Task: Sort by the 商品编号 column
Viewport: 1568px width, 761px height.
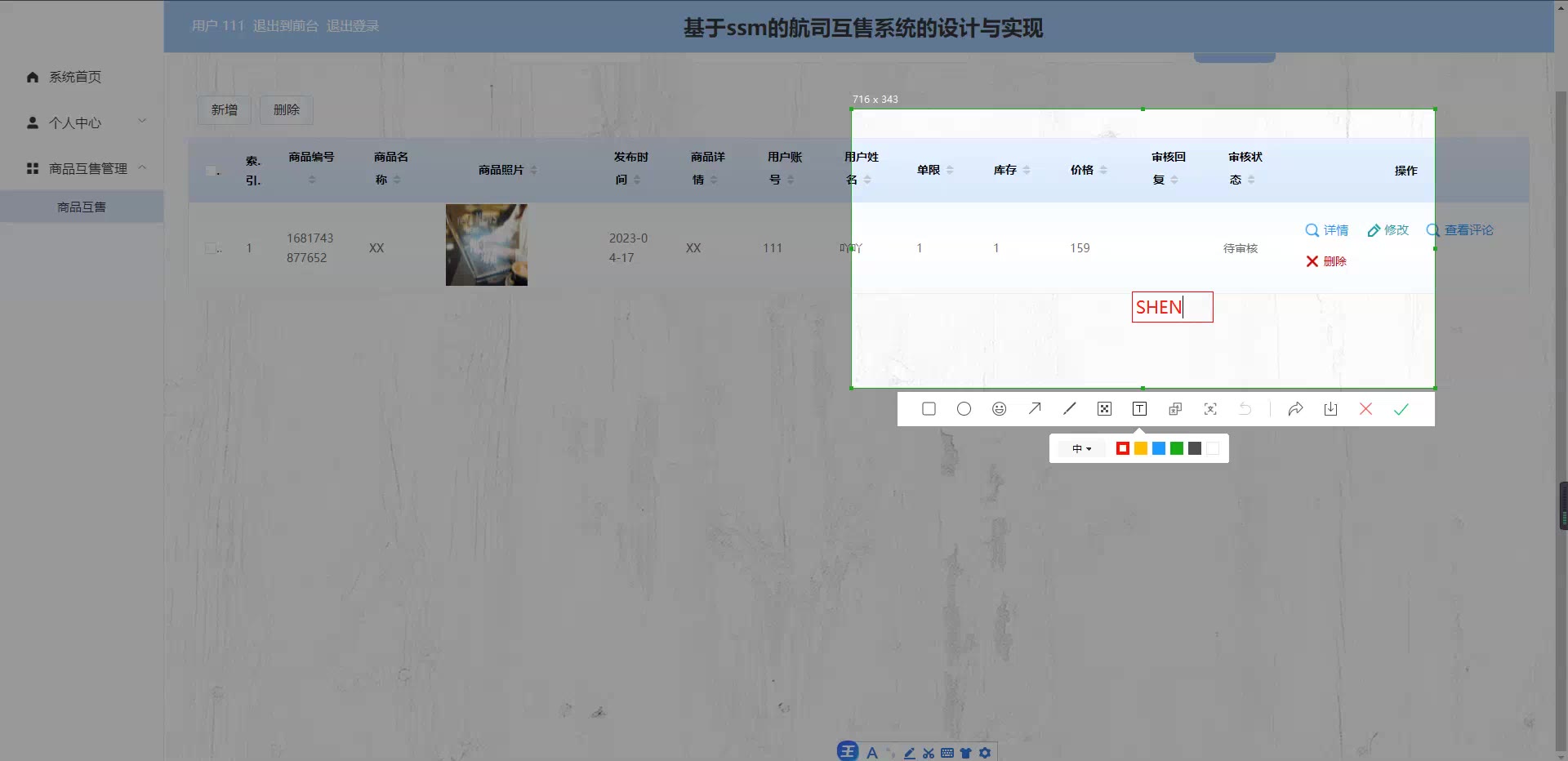Action: [x=312, y=180]
